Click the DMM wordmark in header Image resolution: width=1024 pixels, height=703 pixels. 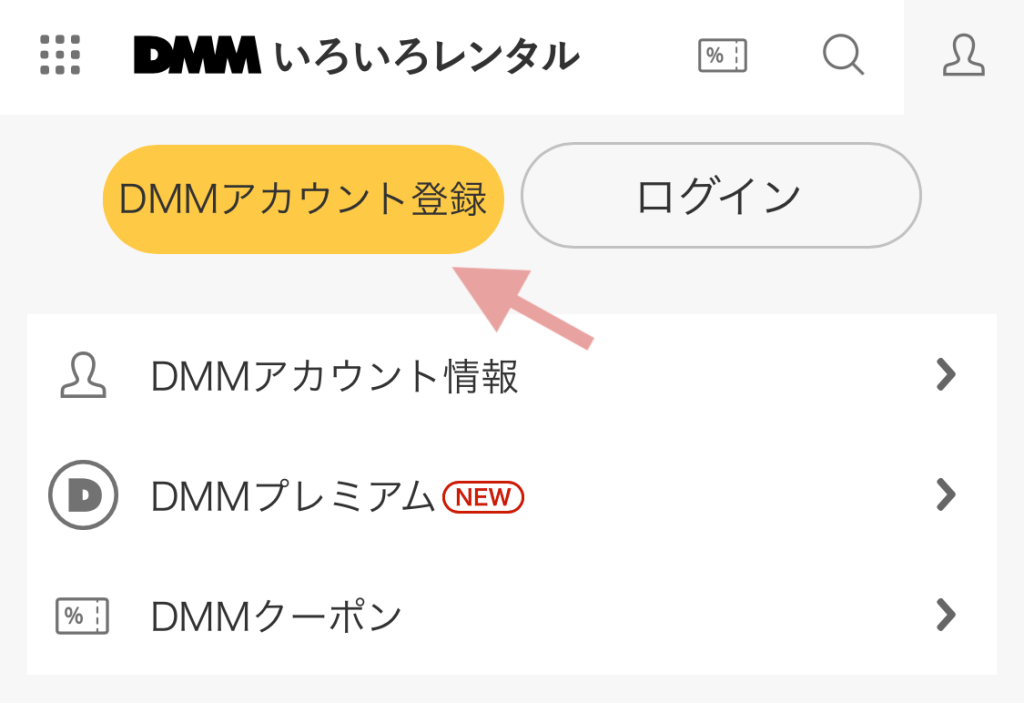point(197,55)
